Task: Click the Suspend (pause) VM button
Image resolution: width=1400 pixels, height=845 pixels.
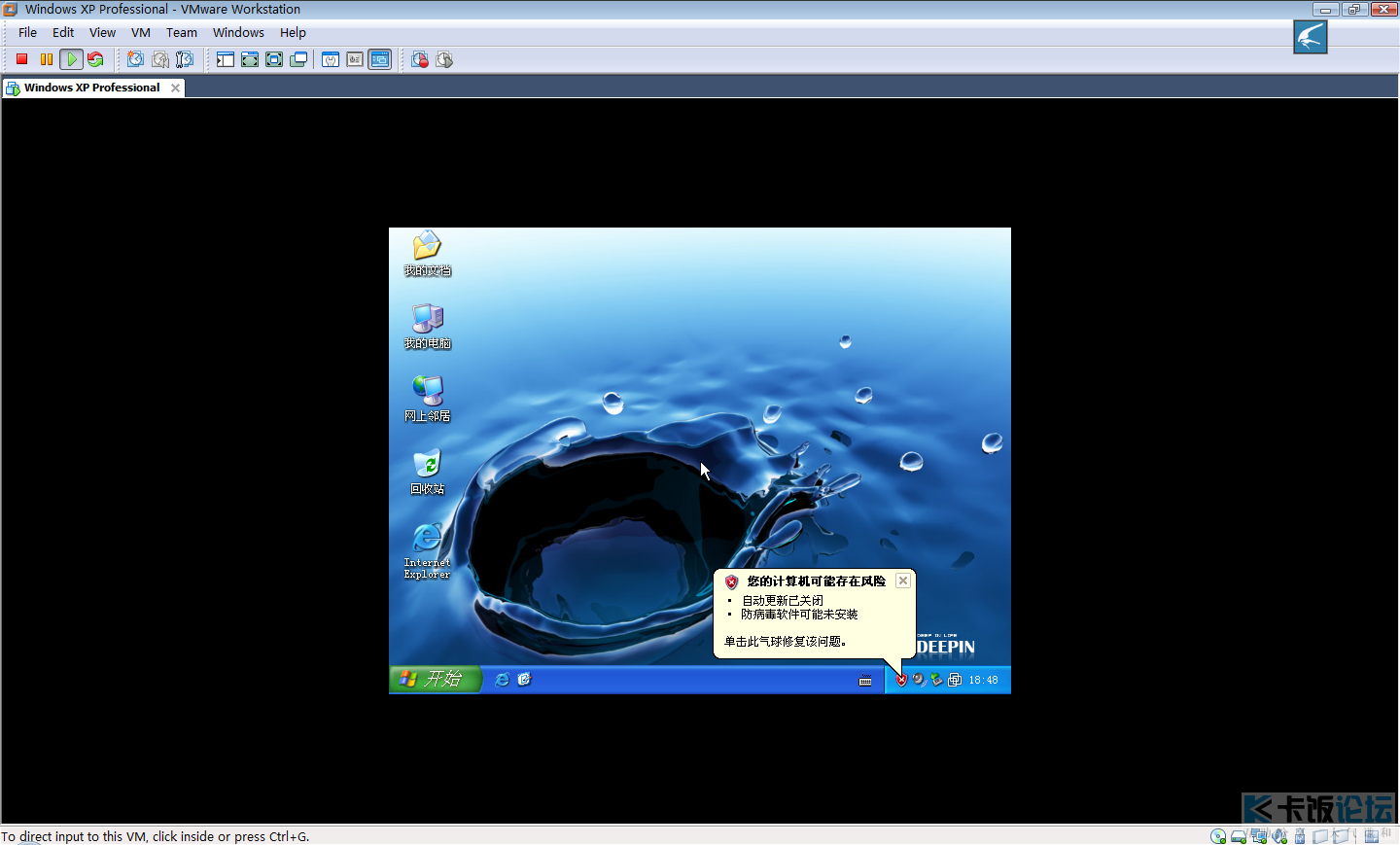Action: coord(47,59)
